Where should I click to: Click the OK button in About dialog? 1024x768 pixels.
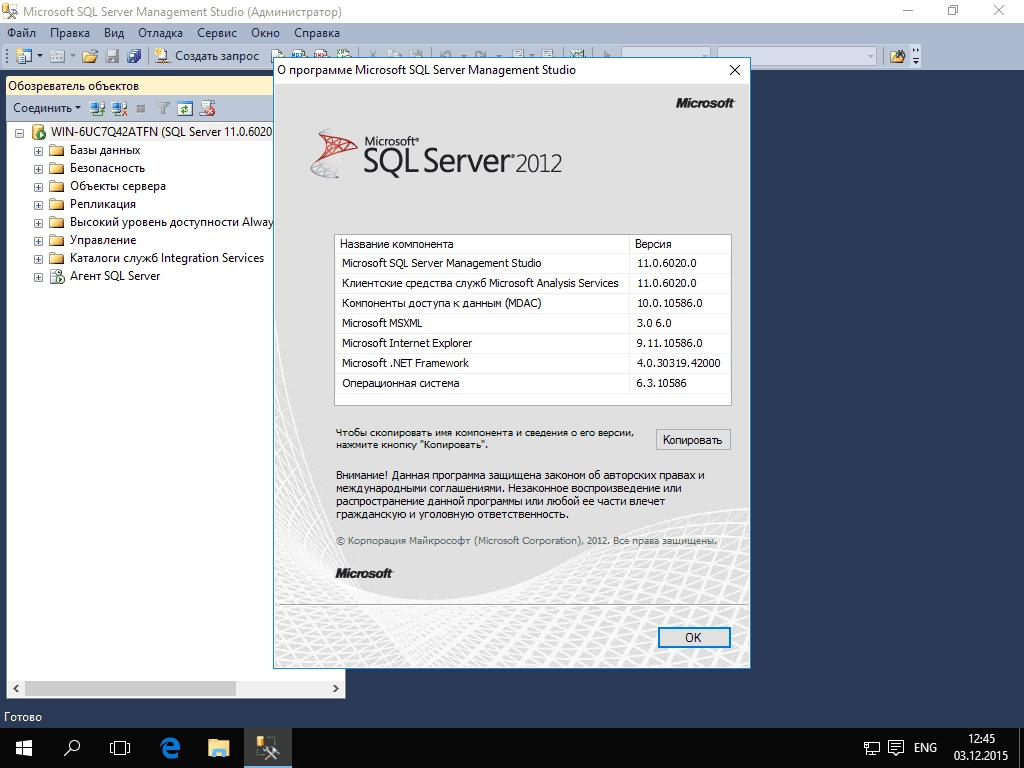tap(694, 637)
